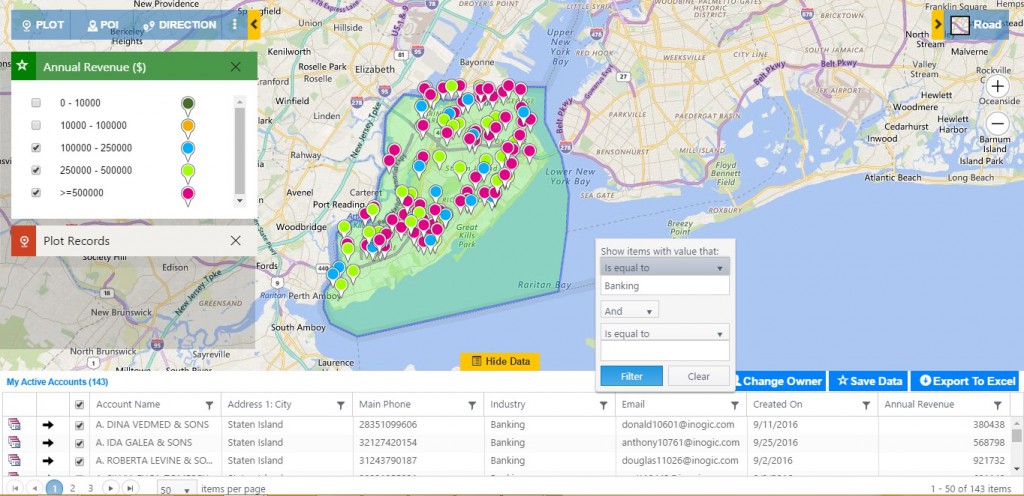The width and height of the screenshot is (1024, 496).
Task: Click the empty second filter value field
Action: pos(664,351)
